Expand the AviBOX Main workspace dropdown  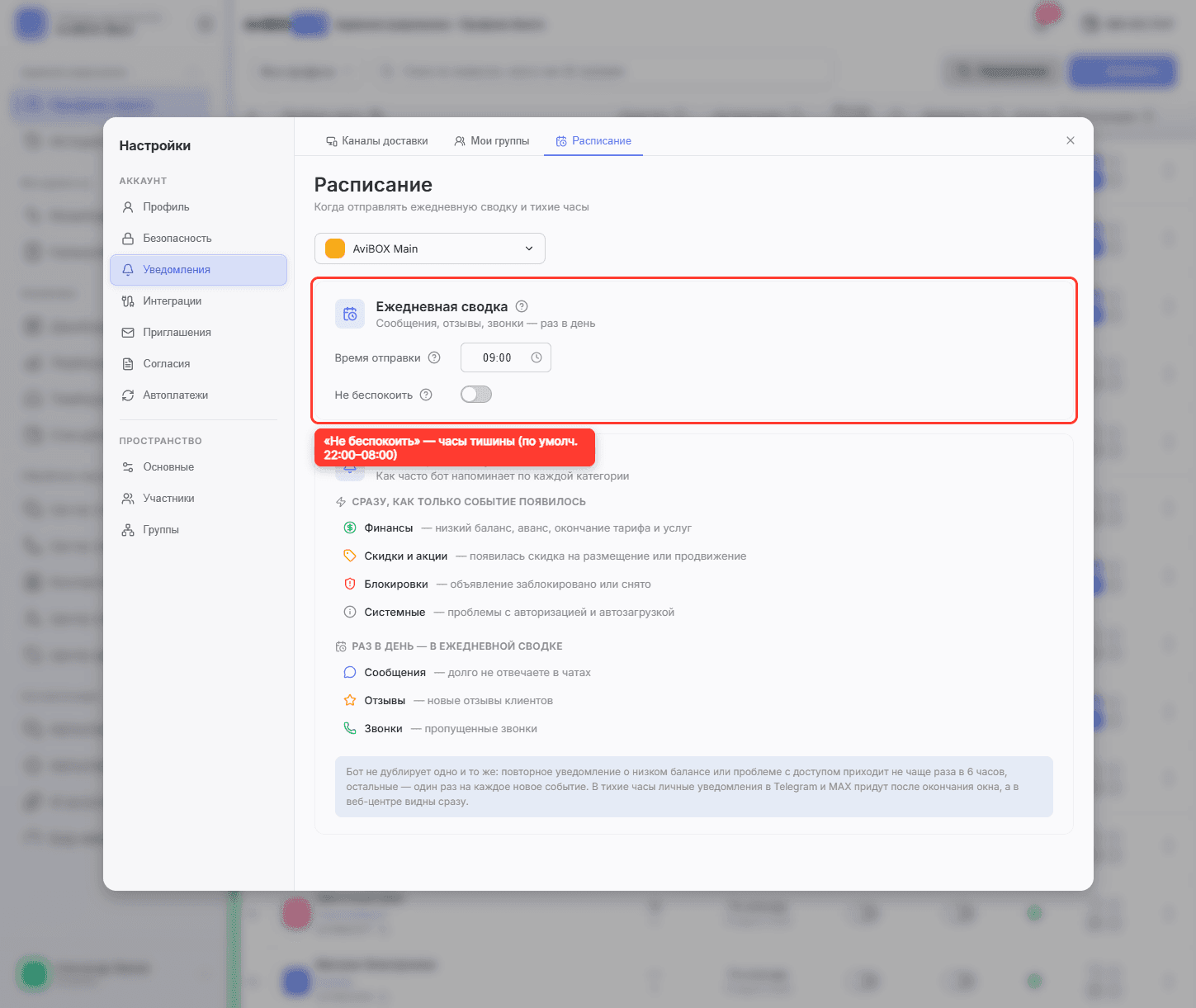tap(430, 248)
